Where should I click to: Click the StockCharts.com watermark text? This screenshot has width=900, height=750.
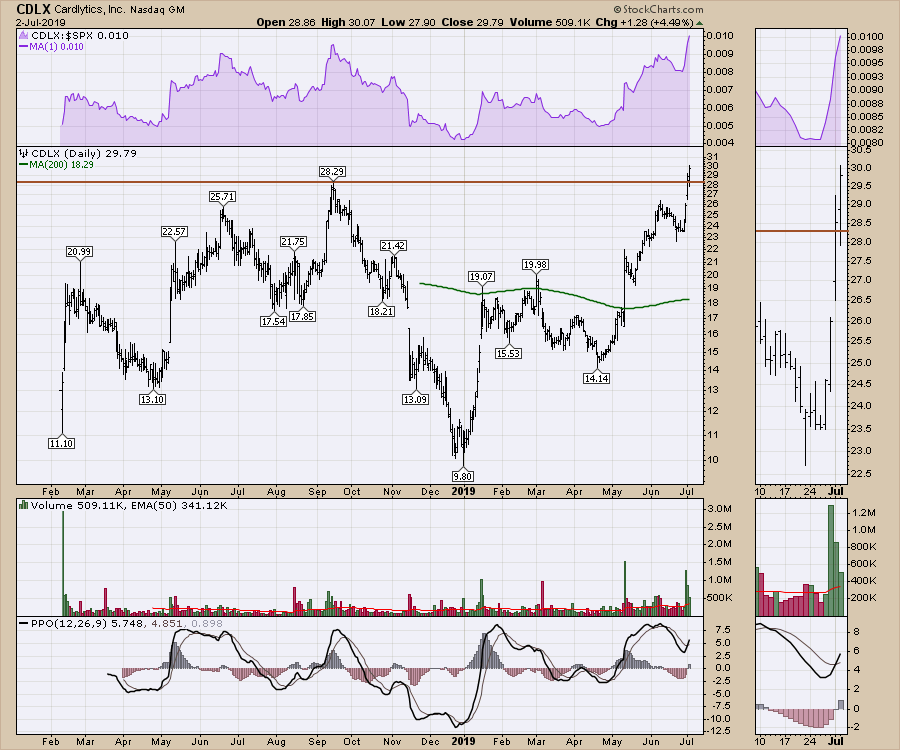[x=658, y=10]
